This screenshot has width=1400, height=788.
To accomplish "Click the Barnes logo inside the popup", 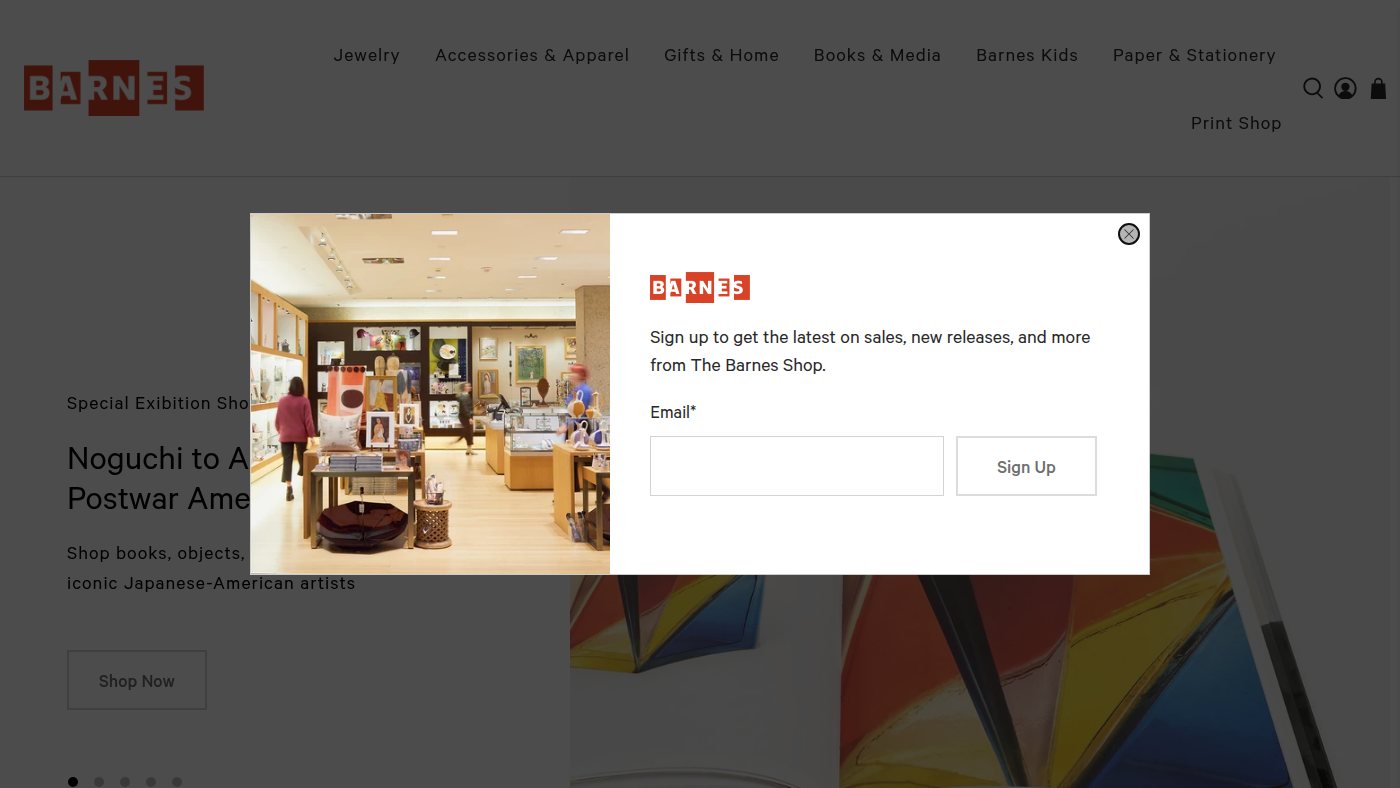I will click(700, 288).
